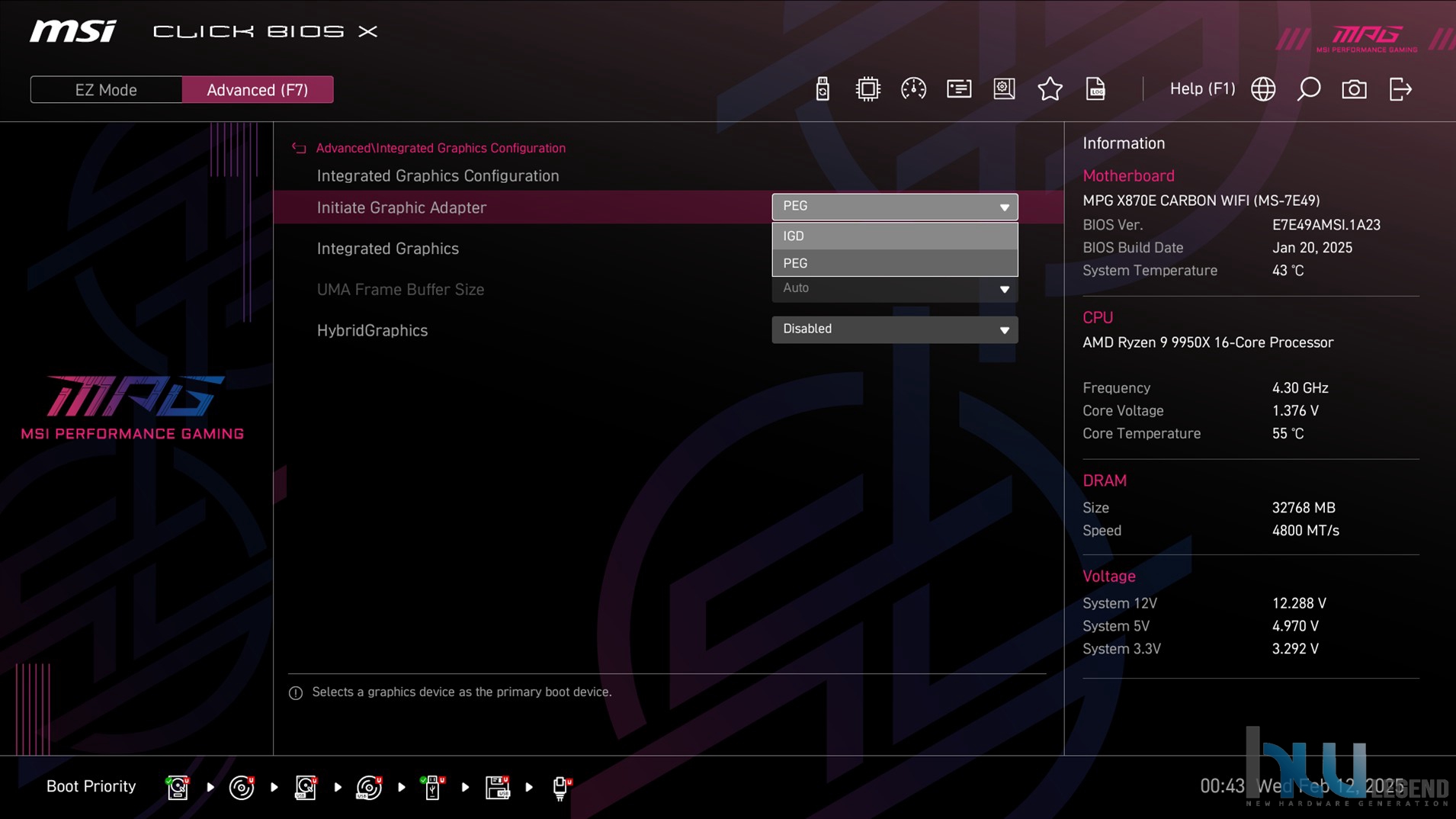This screenshot has width=1456, height=819.
Task: Click the System 12V value 12.288 V
Action: pos(1299,603)
